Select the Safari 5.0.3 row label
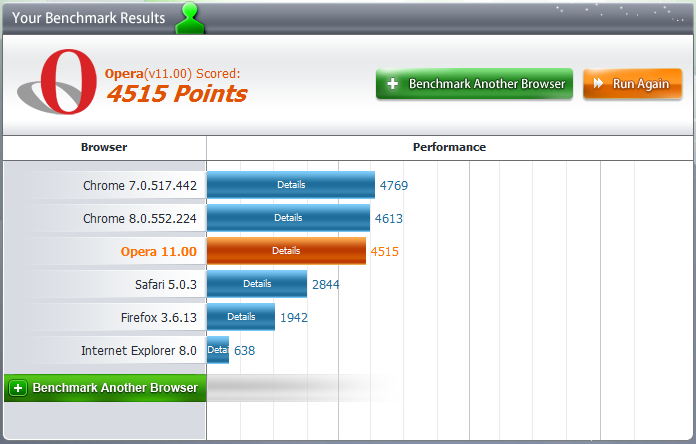This screenshot has height=444, width=696. point(166,285)
